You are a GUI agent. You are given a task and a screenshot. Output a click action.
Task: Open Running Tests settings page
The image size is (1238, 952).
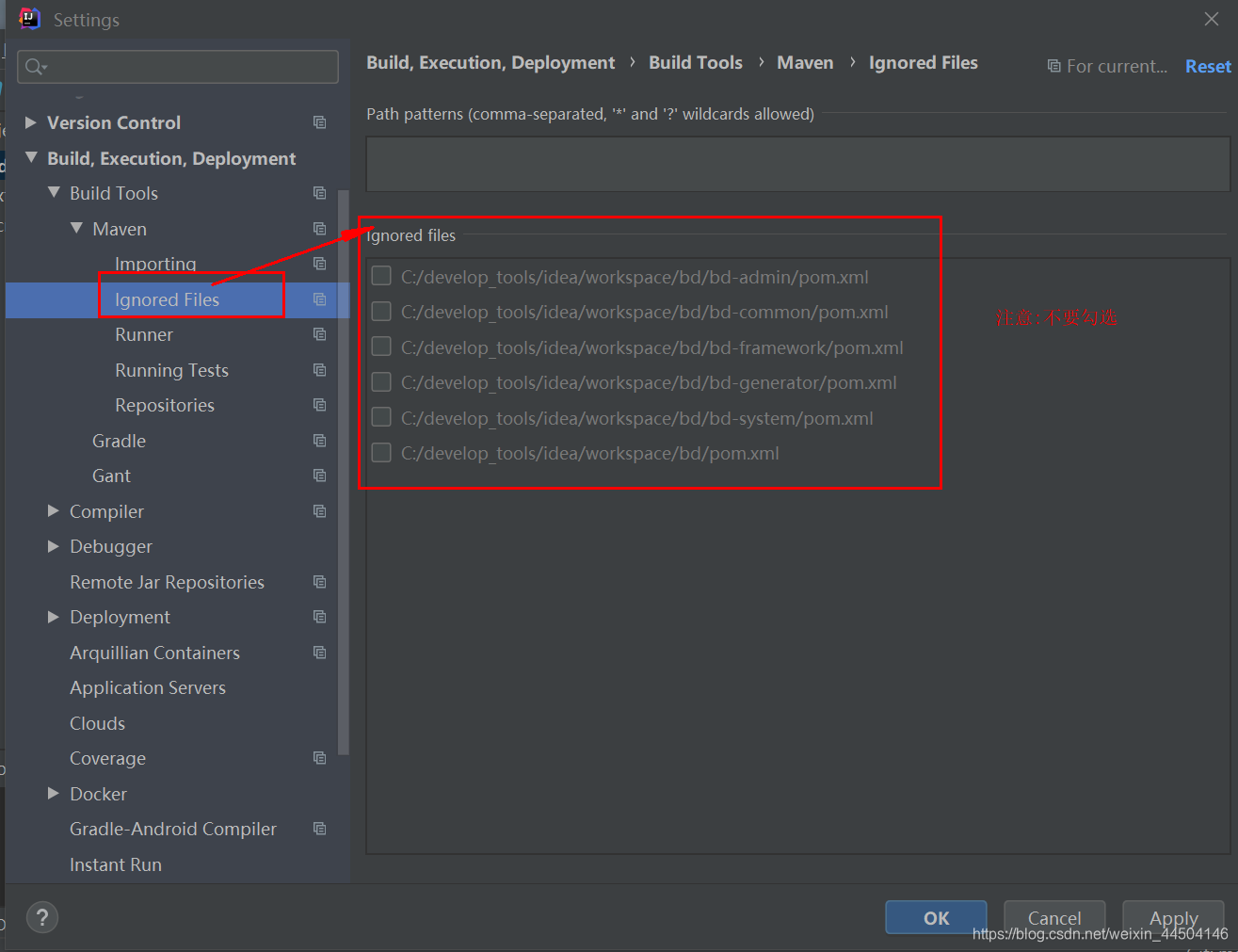click(x=171, y=370)
